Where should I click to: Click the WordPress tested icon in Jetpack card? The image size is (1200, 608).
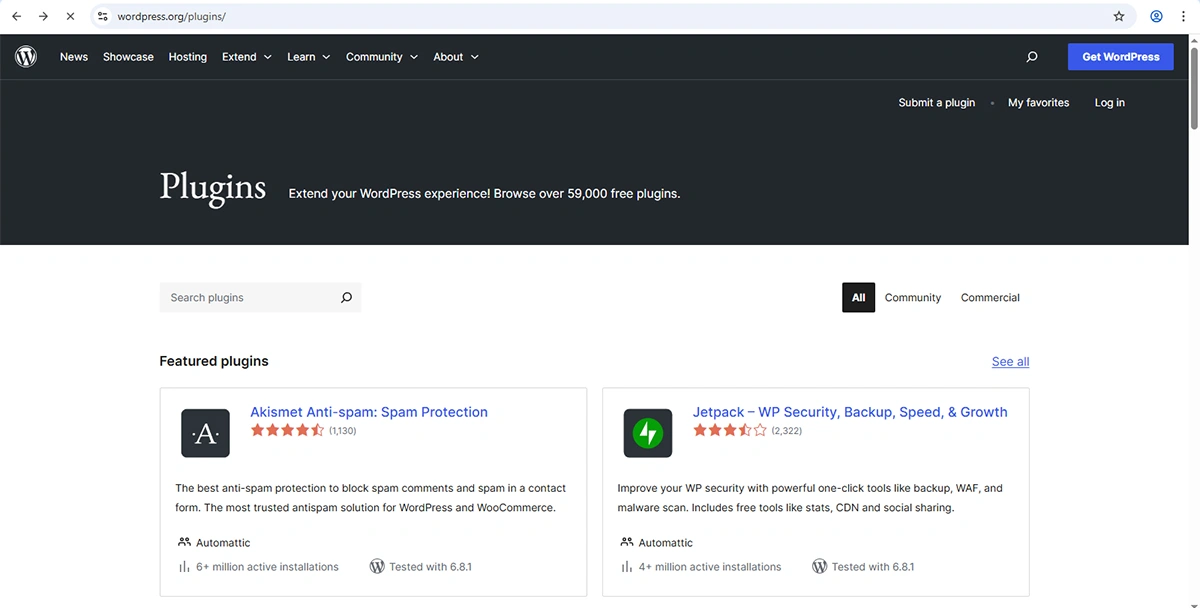click(x=819, y=567)
